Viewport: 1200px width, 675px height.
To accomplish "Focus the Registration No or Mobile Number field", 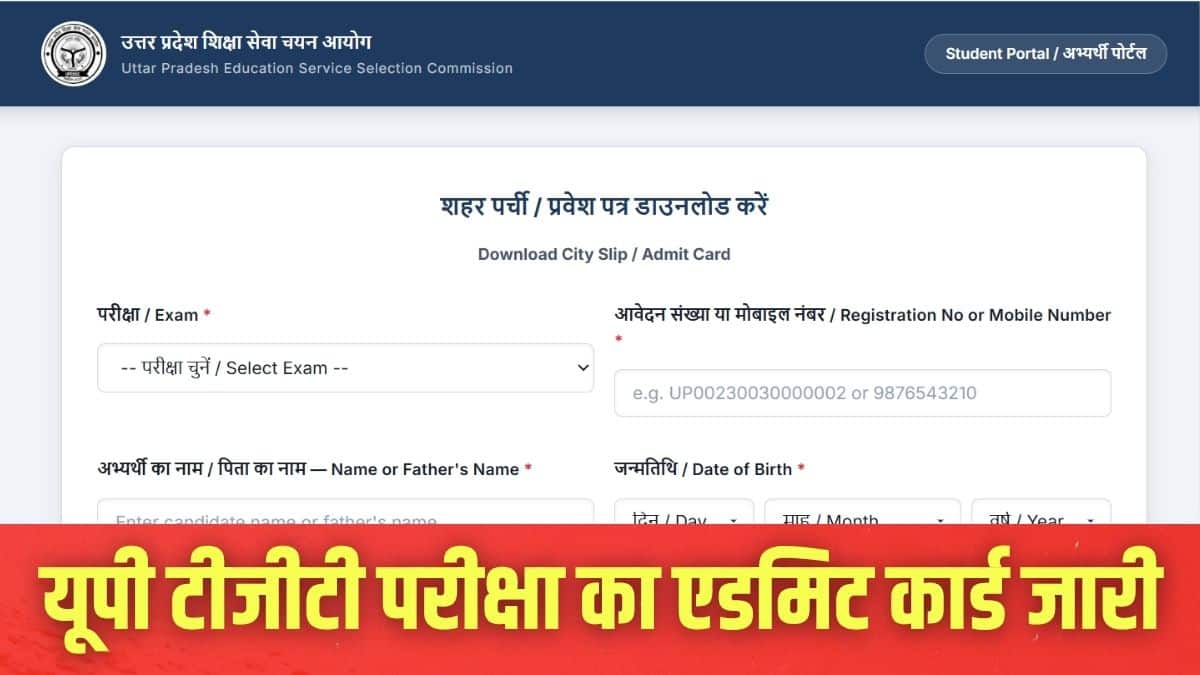I will (x=862, y=393).
